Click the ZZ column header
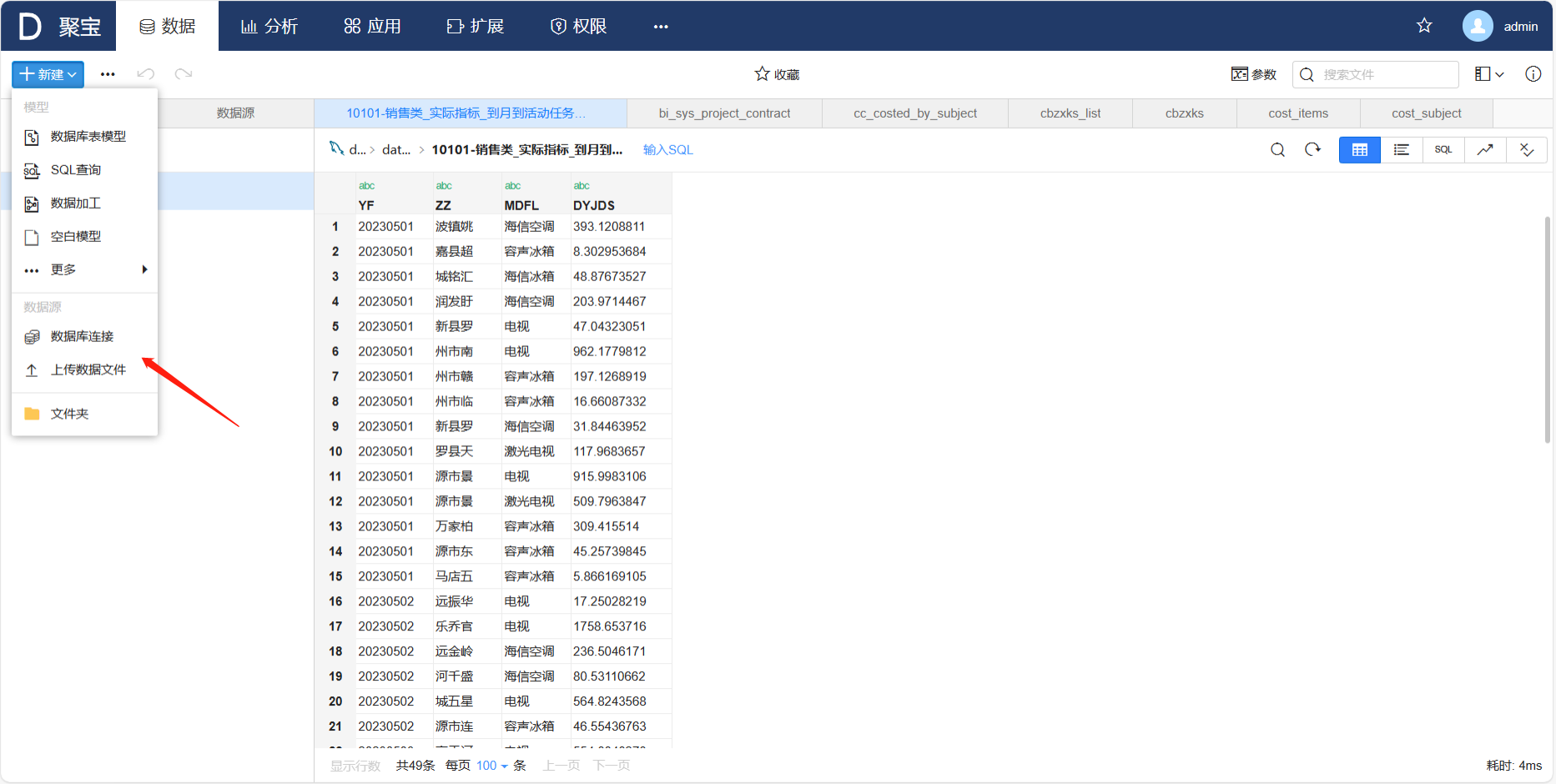1556x784 pixels. (443, 205)
